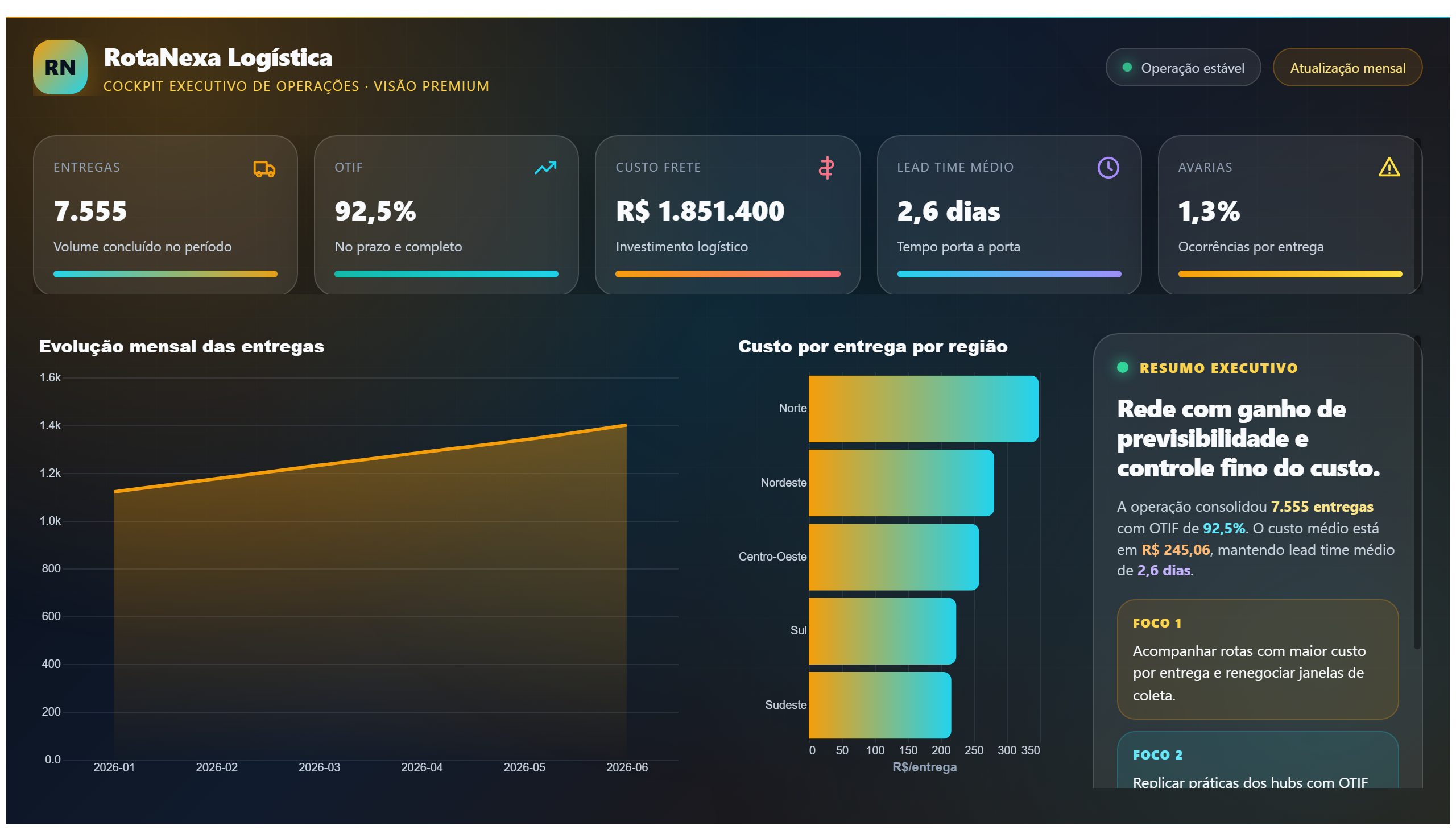The height and width of the screenshot is (830, 1456).
Task: Click the R$ 245,06 highlighted value
Action: click(x=1176, y=550)
